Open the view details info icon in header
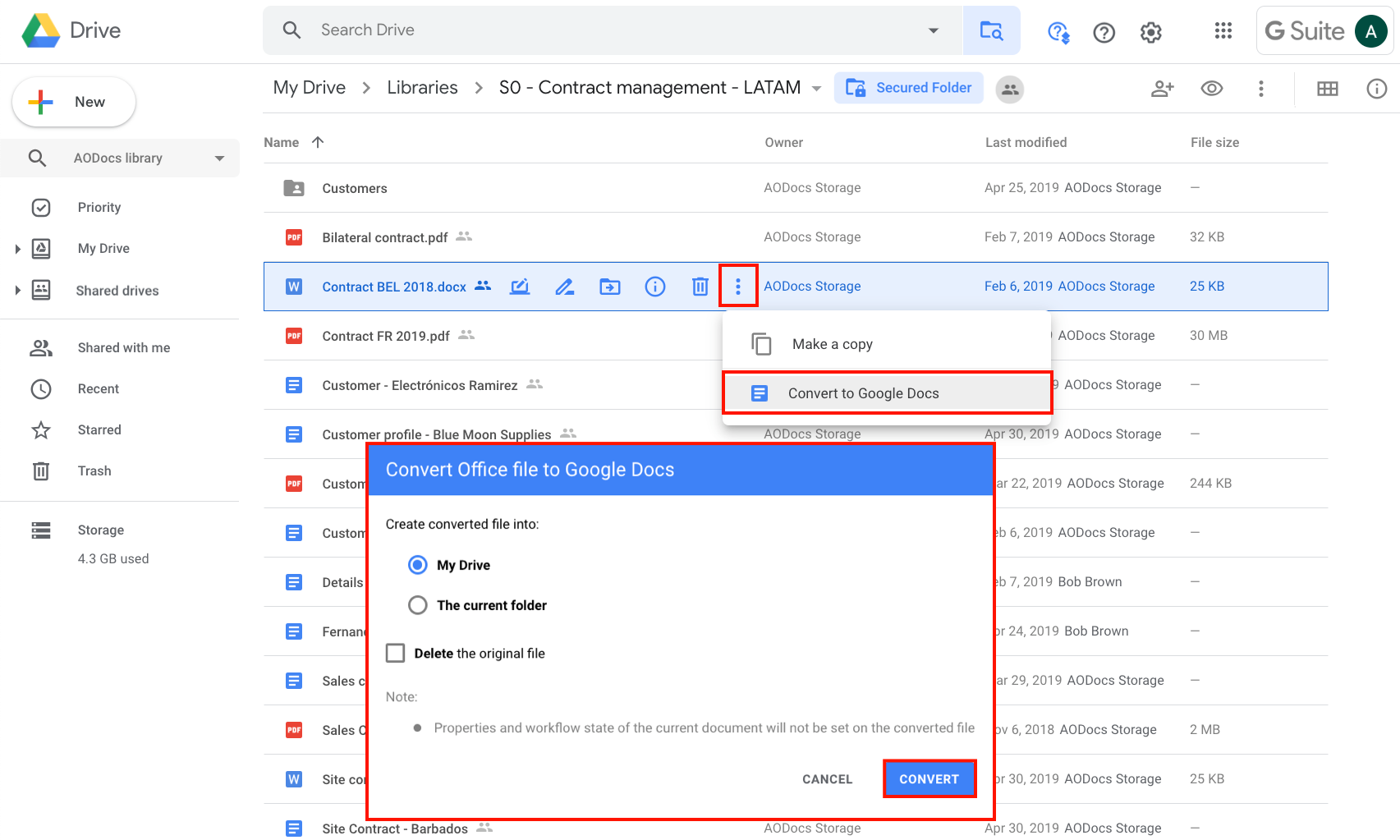The image size is (1400, 840). pyautogui.click(x=1376, y=89)
